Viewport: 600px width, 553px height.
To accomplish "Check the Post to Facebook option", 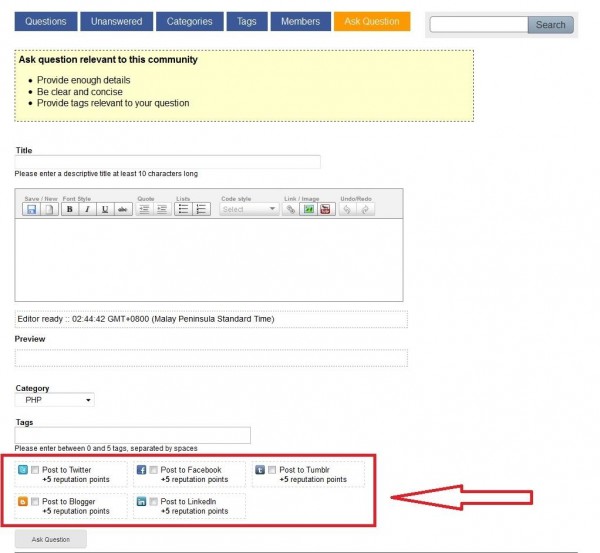I will tap(153, 470).
